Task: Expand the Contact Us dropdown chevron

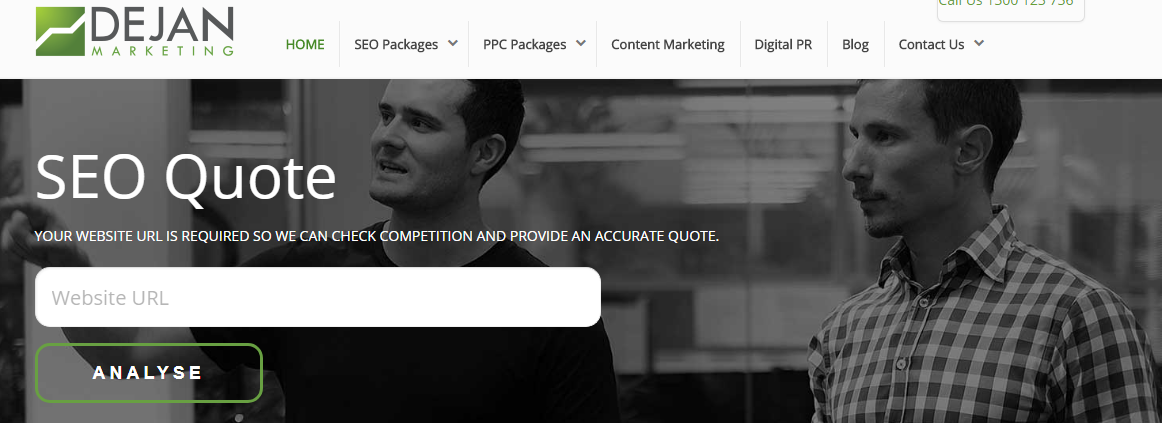Action: tap(979, 44)
